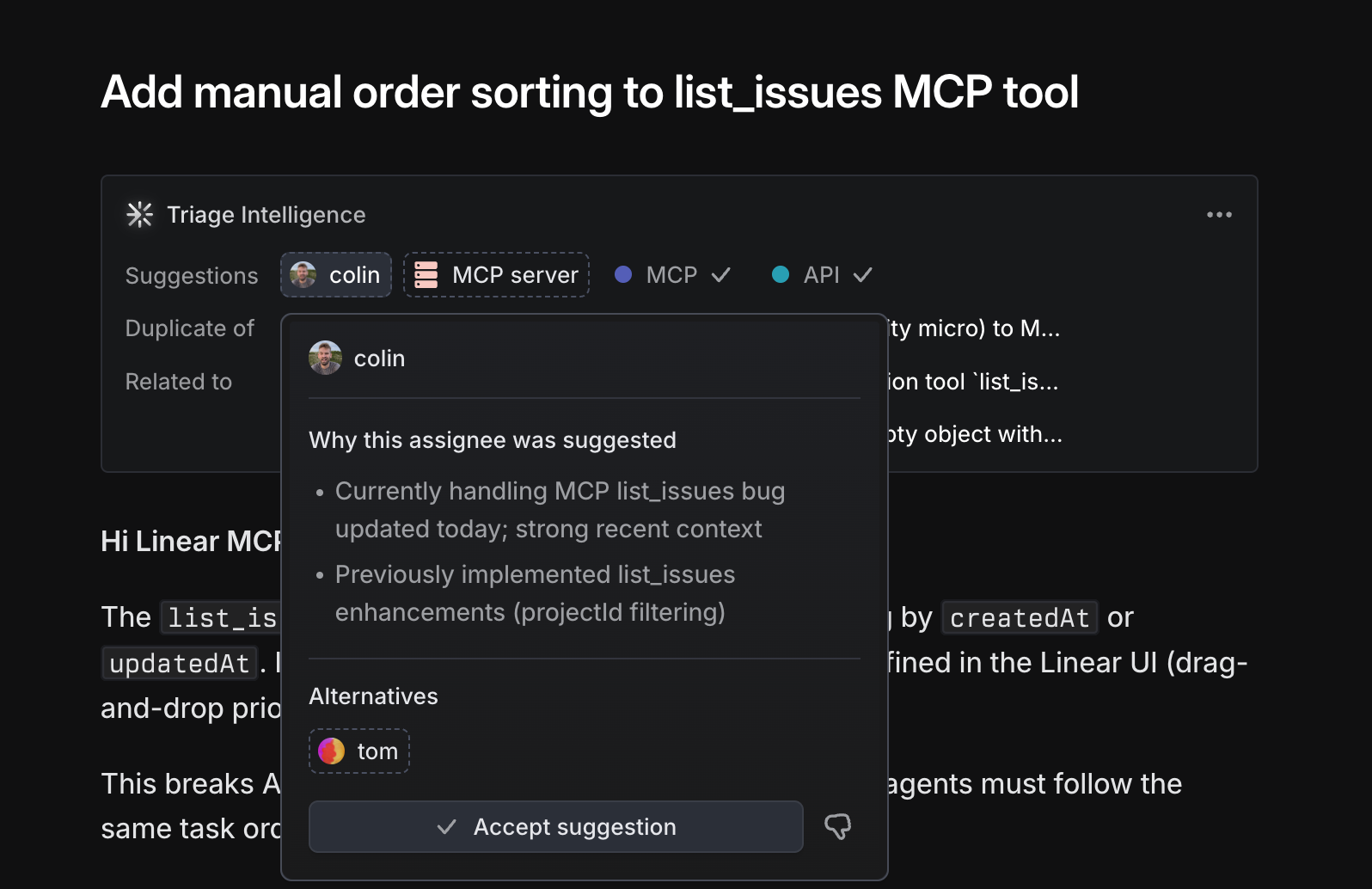Toggle approval of the API label suggestion

pos(862,274)
